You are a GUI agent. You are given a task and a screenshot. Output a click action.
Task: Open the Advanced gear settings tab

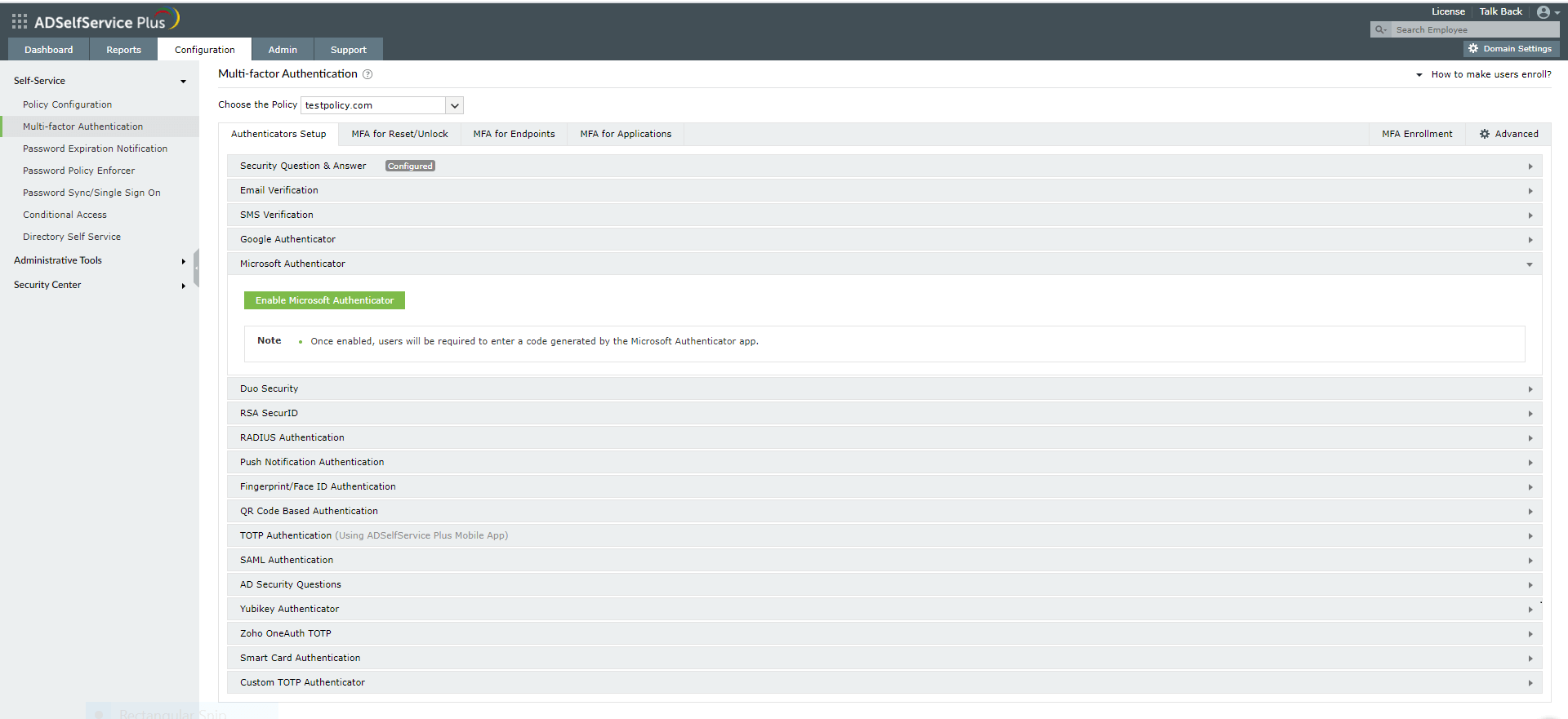(1508, 134)
